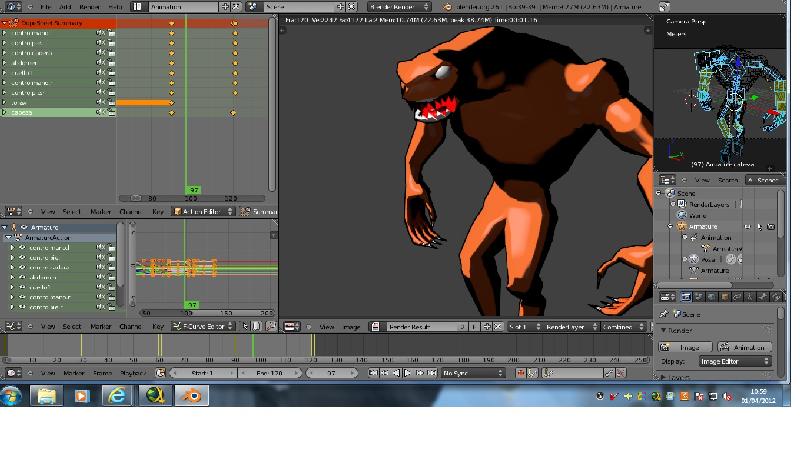Mute the cabeza channel in the Dope Sheet

101,112
